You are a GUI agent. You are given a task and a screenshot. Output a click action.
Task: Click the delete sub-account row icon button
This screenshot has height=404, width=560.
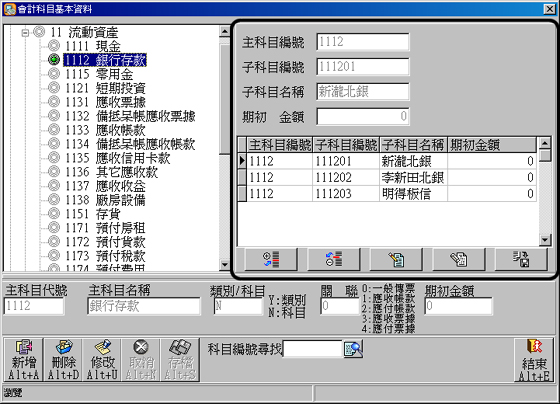tap(334, 259)
